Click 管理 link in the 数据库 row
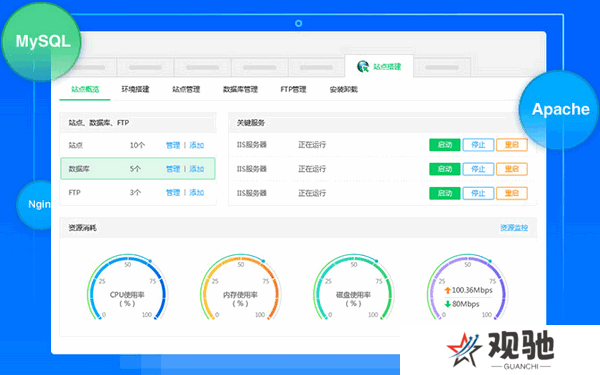 (x=173, y=169)
